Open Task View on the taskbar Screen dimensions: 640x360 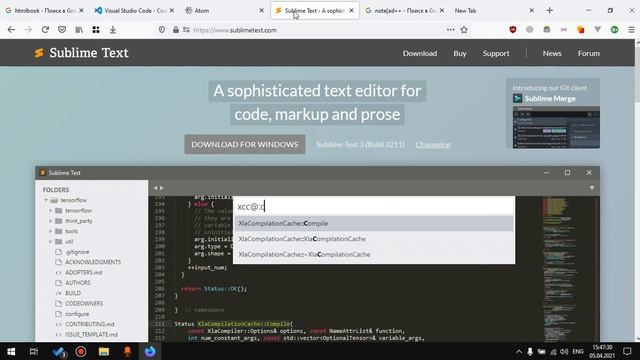pos(34,351)
